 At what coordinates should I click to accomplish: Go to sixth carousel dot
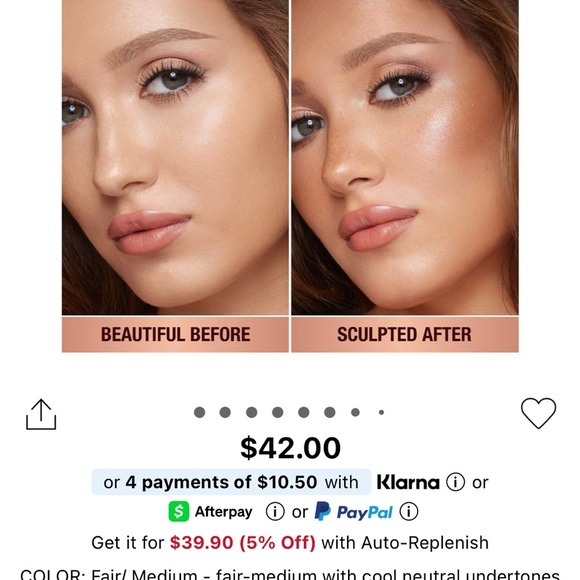click(x=330, y=412)
